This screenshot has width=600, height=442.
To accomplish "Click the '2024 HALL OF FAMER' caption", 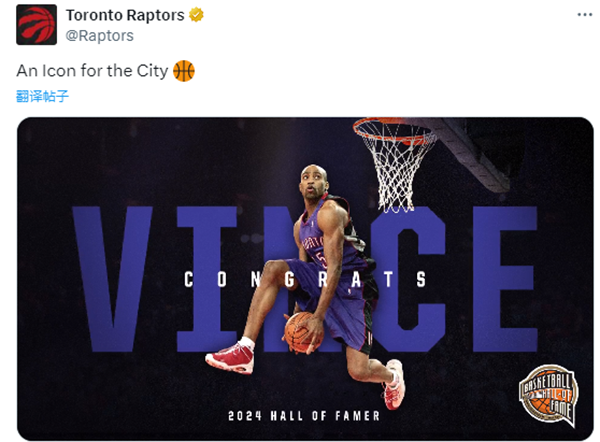I will tap(304, 416).
